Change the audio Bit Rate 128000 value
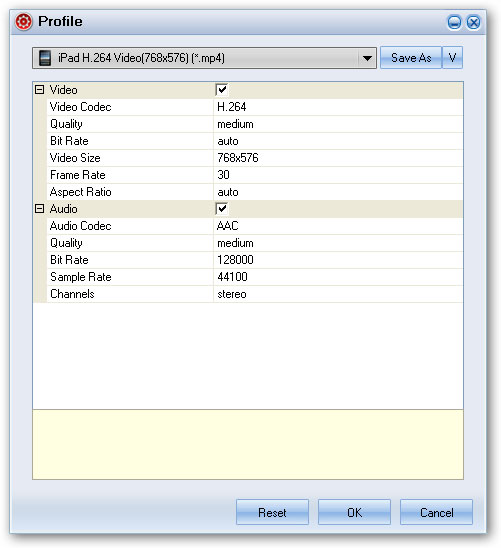The width and height of the screenshot is (501, 548). coord(338,260)
